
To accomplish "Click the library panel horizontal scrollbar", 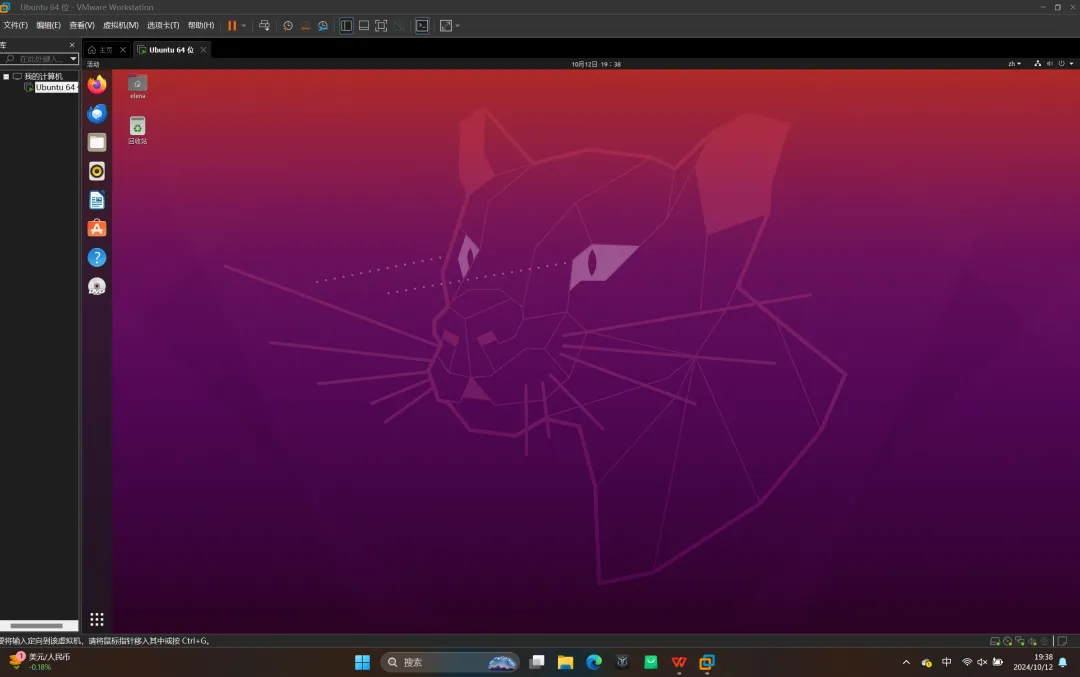I will click(37, 625).
